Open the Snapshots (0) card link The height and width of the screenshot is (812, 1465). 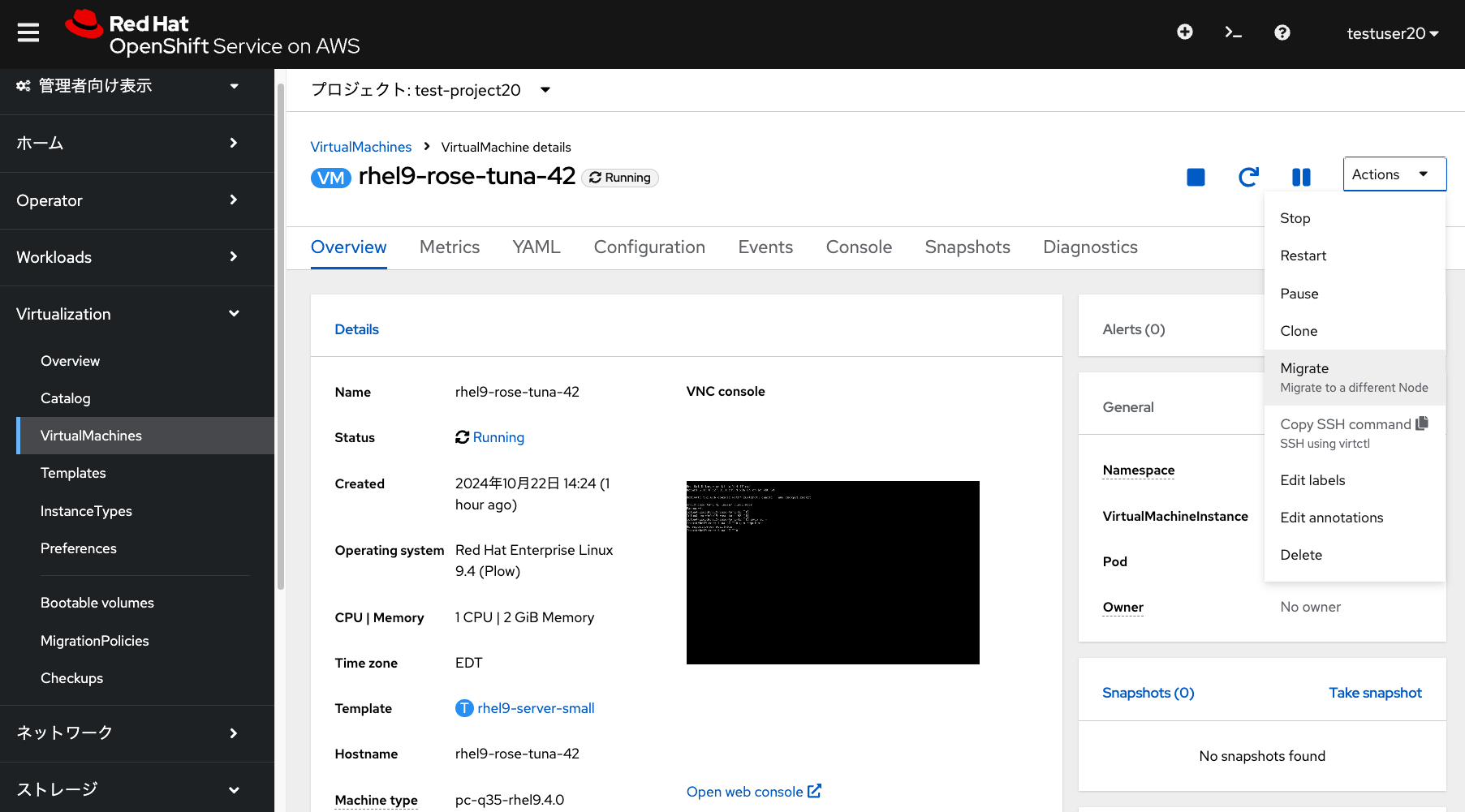coord(1148,693)
